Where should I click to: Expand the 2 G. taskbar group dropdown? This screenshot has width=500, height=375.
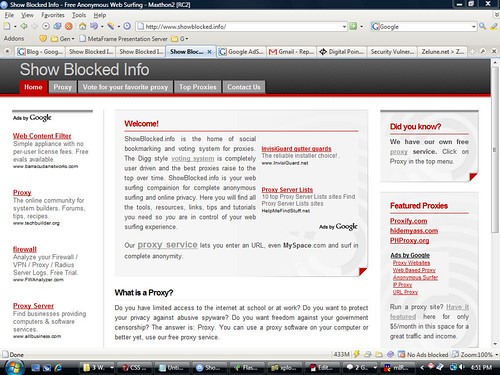click(x=375, y=367)
